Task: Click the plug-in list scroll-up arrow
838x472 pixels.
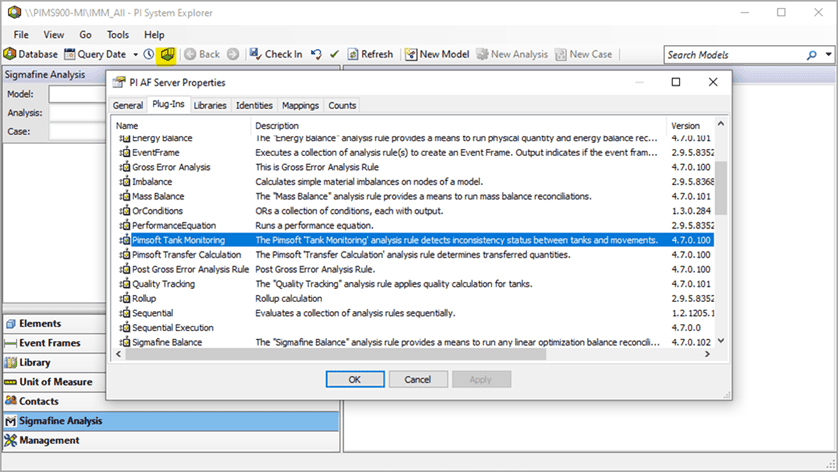Action: click(721, 124)
